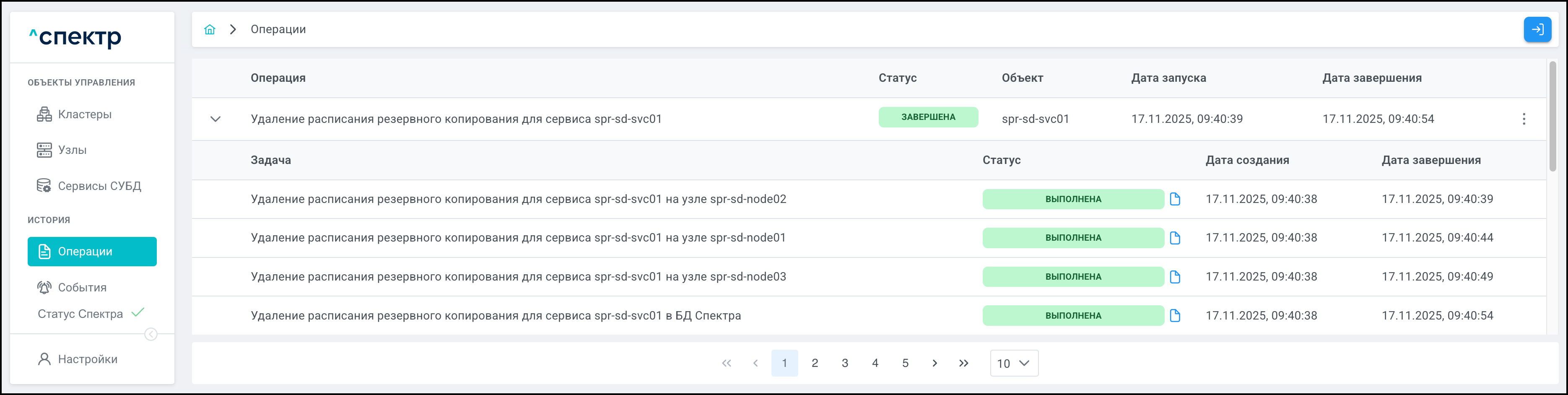The height and width of the screenshot is (395, 1568).
Task: Click the logout icon button
Action: tap(1537, 29)
